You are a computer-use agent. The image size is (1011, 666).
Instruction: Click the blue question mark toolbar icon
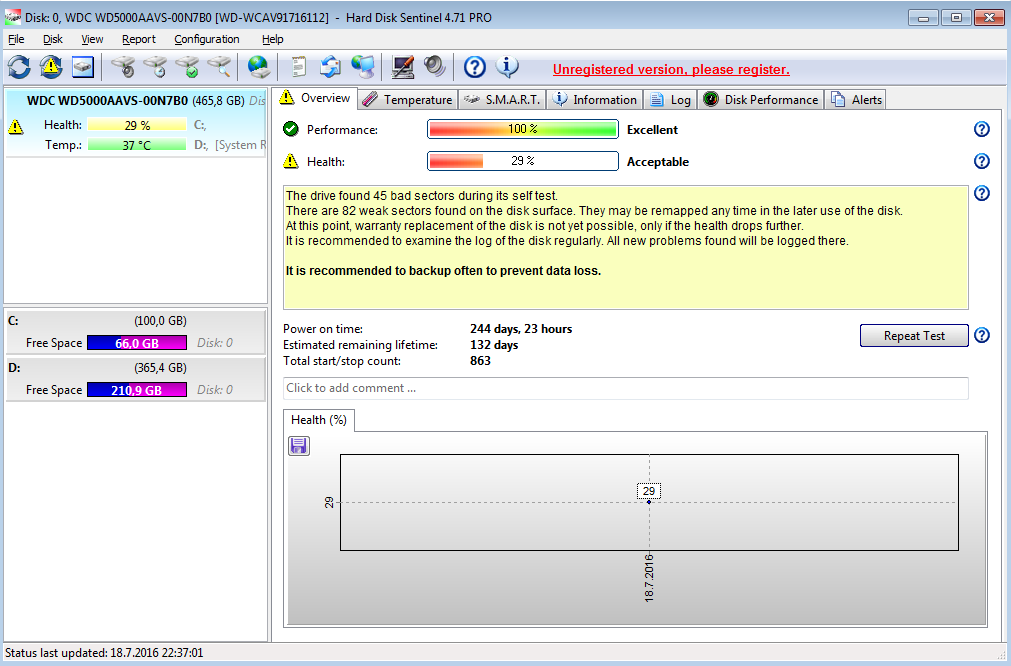point(475,66)
